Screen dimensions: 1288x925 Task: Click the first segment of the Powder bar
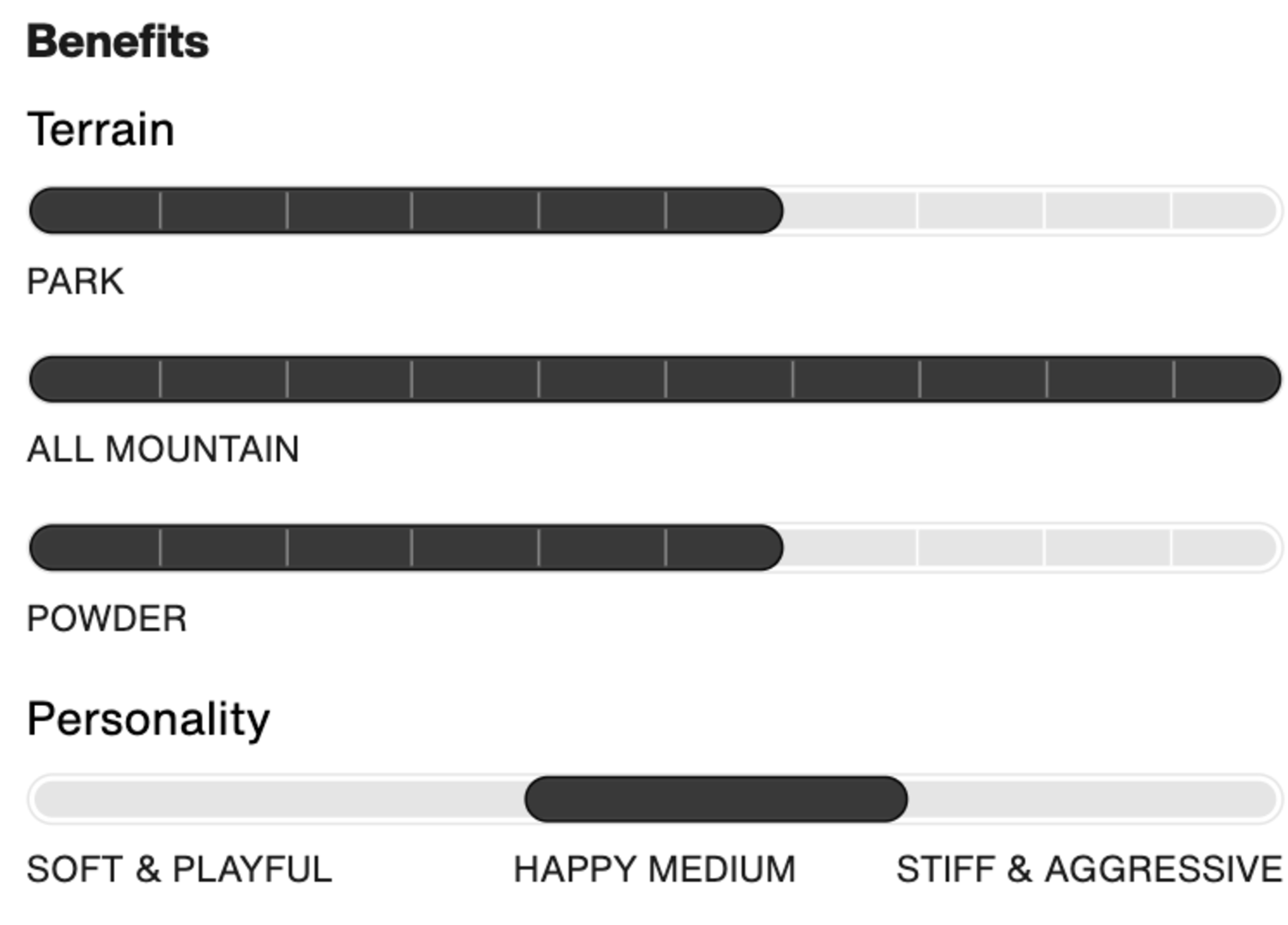(x=95, y=547)
